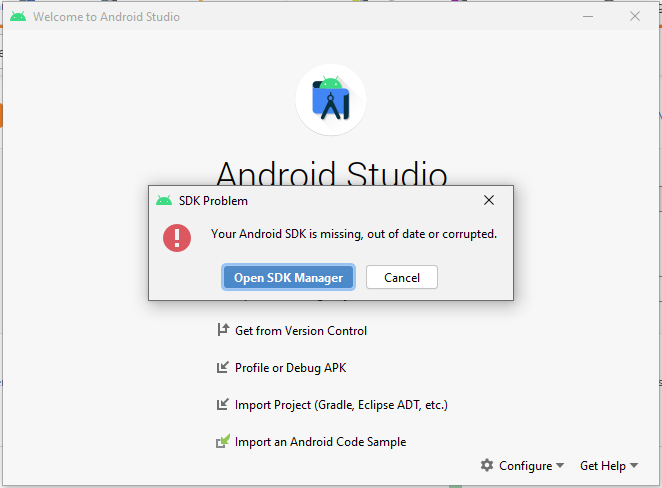Click the Import Project arrow icon
The width and height of the screenshot is (662, 488).
pyautogui.click(x=223, y=404)
